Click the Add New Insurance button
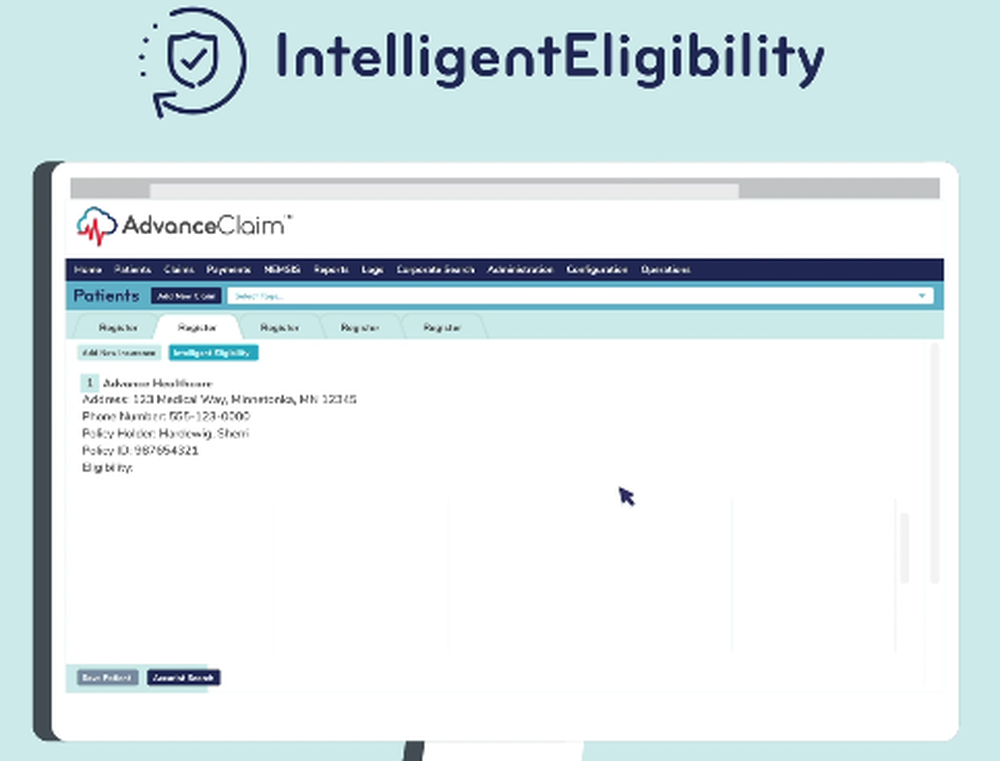1000x761 pixels. 118,352
